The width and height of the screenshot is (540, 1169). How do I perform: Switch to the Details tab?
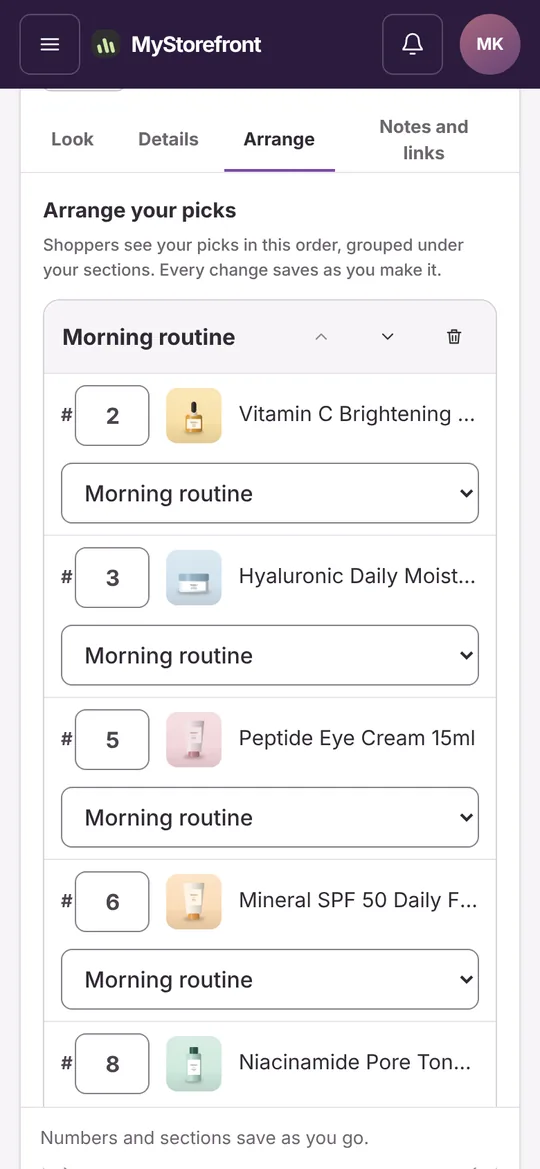click(169, 139)
